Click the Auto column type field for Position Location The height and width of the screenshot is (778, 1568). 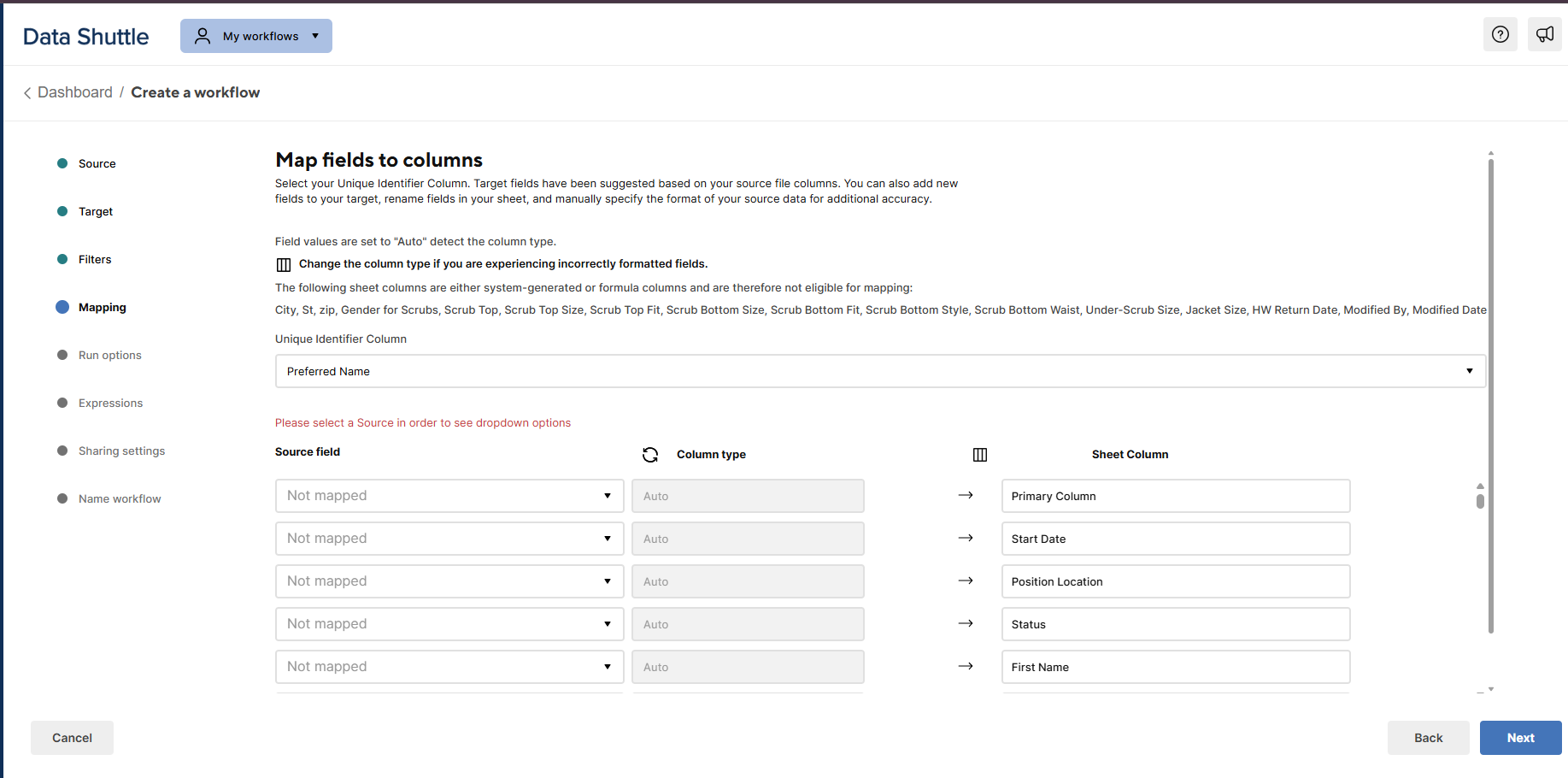tap(748, 581)
